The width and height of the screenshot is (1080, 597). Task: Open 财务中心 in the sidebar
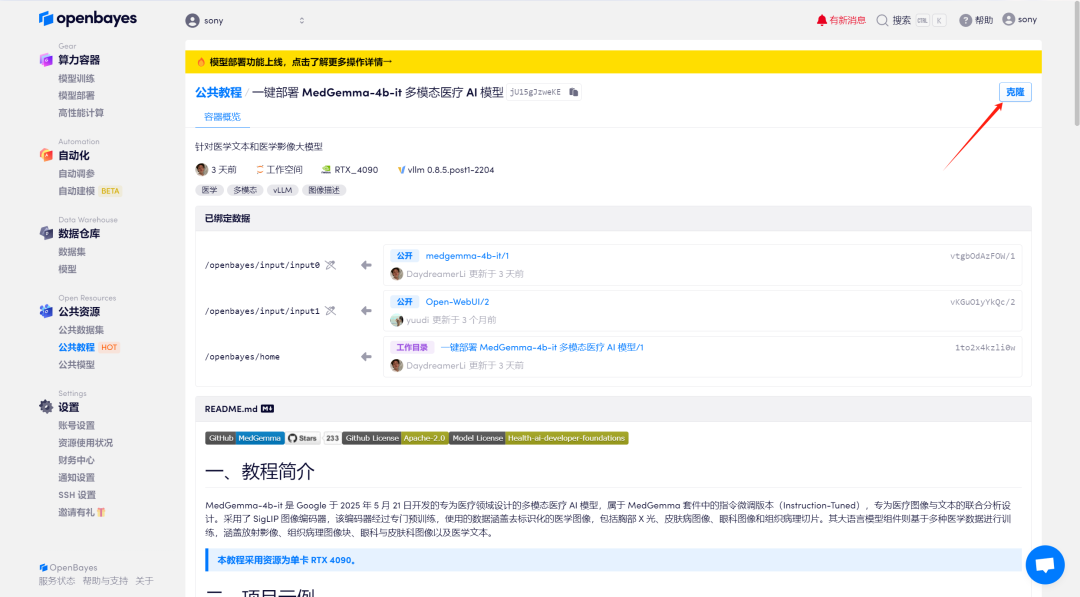(x=76, y=460)
